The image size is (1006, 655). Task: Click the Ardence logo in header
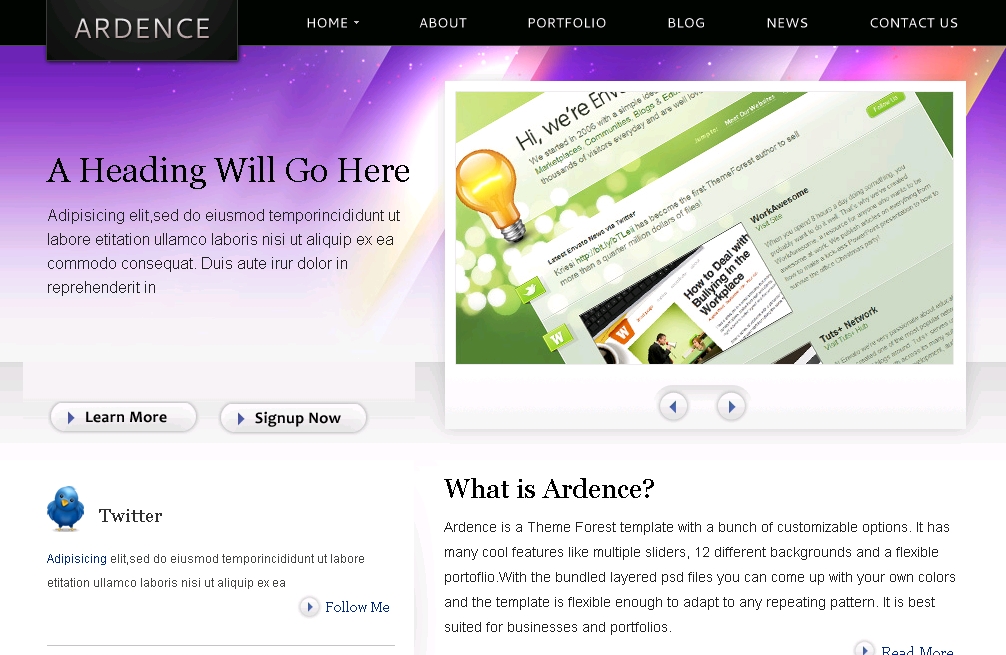pyautogui.click(x=142, y=28)
